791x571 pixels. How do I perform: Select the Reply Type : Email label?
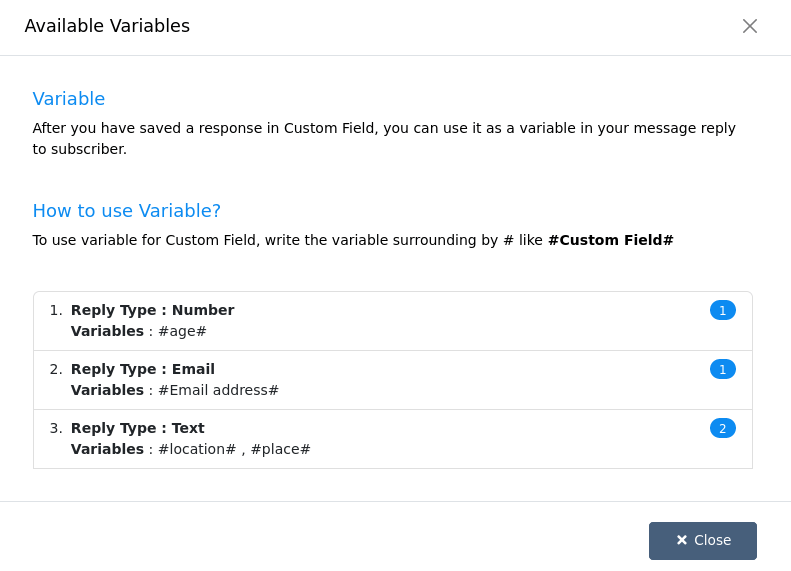(142, 369)
